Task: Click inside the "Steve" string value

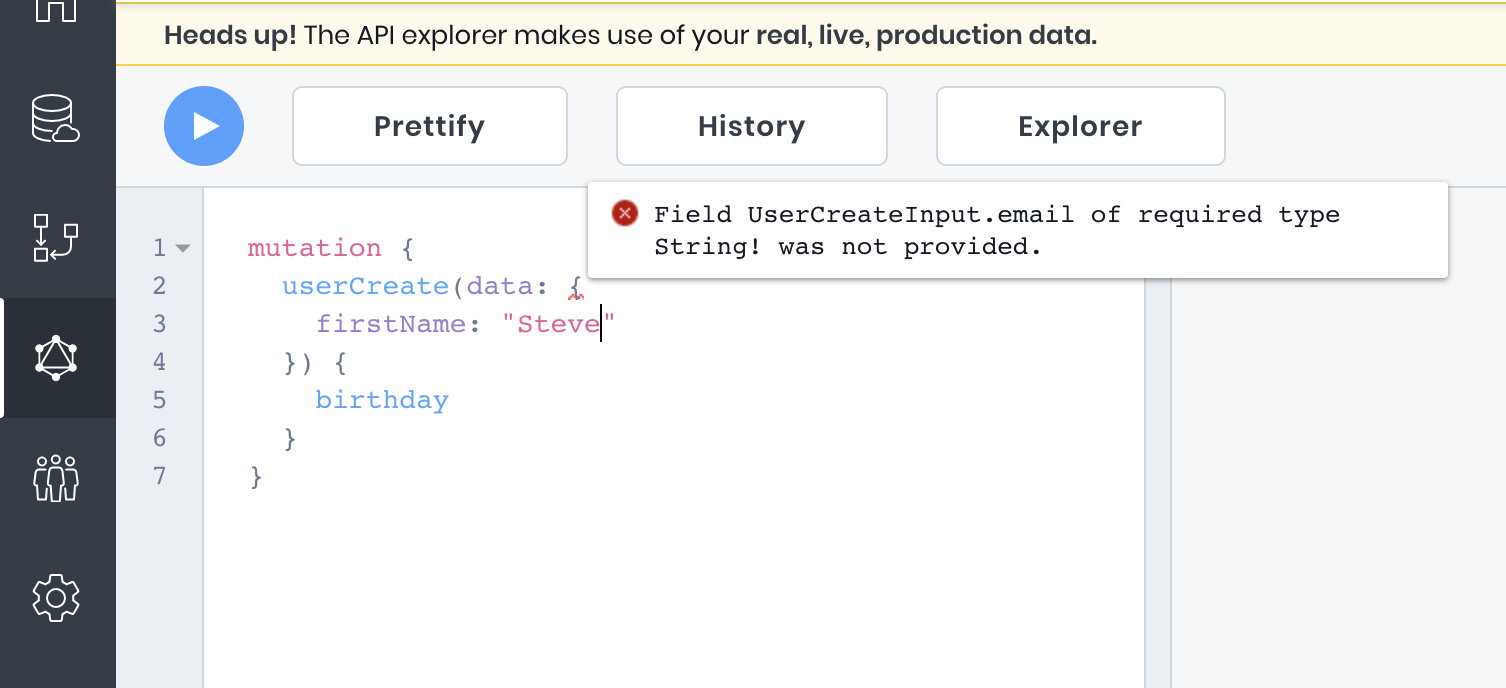Action: pyautogui.click(x=558, y=324)
